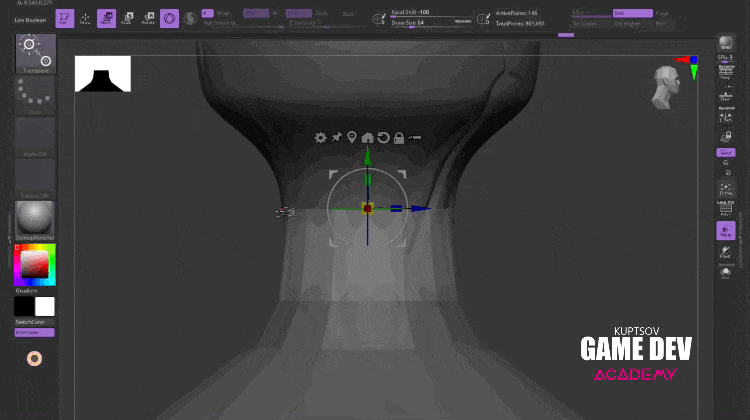The height and width of the screenshot is (420, 750).
Task: Click the Gizmo center yellow square
Action: pyautogui.click(x=367, y=209)
